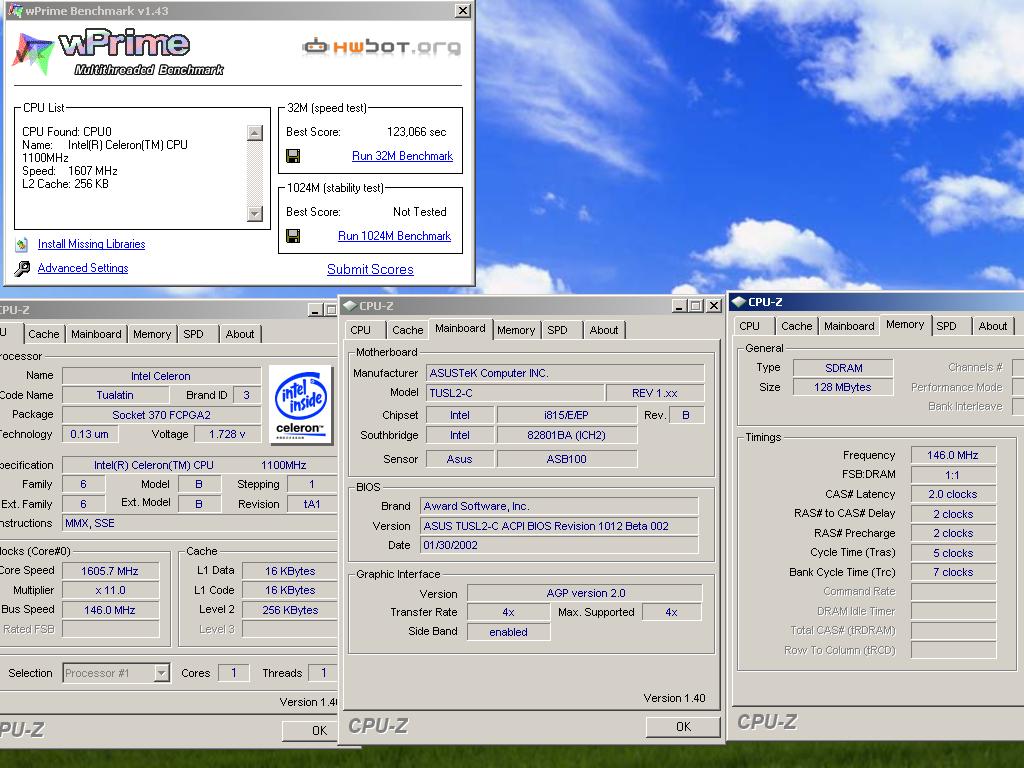Run the 32M Benchmark
Screen dimensions: 1024x768
(x=402, y=156)
